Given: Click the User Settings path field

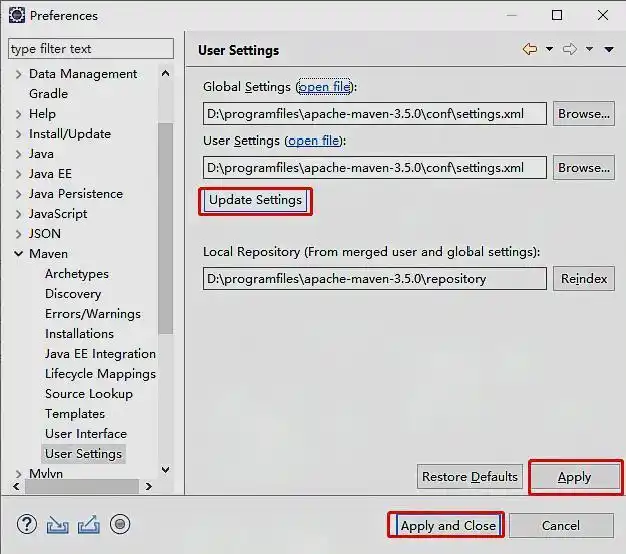Looking at the screenshot, I should coord(374,168).
